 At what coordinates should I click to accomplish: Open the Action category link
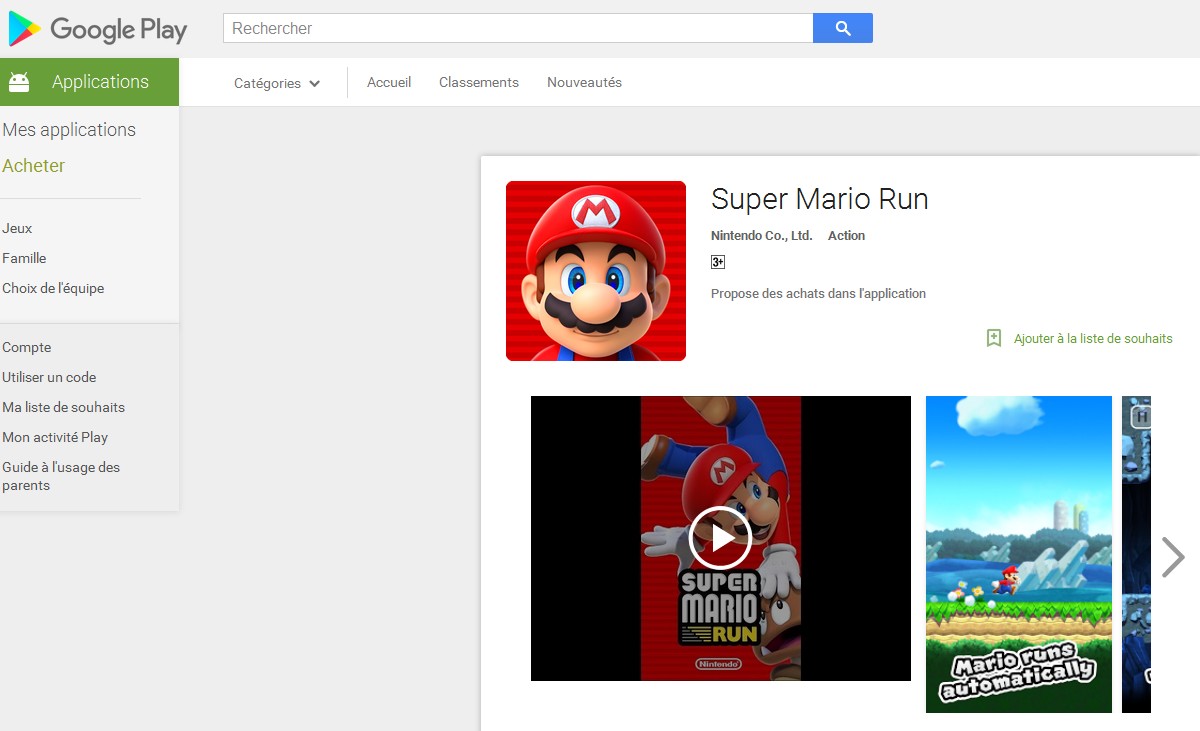pos(846,235)
